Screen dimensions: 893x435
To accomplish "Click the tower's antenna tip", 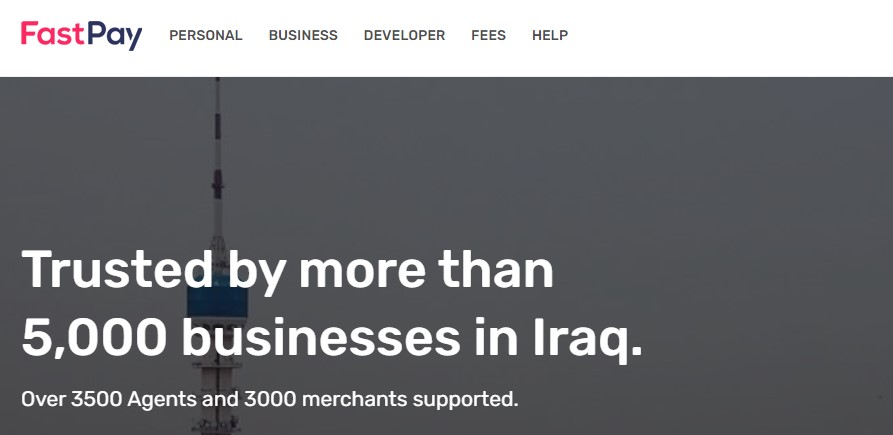I will [217, 85].
